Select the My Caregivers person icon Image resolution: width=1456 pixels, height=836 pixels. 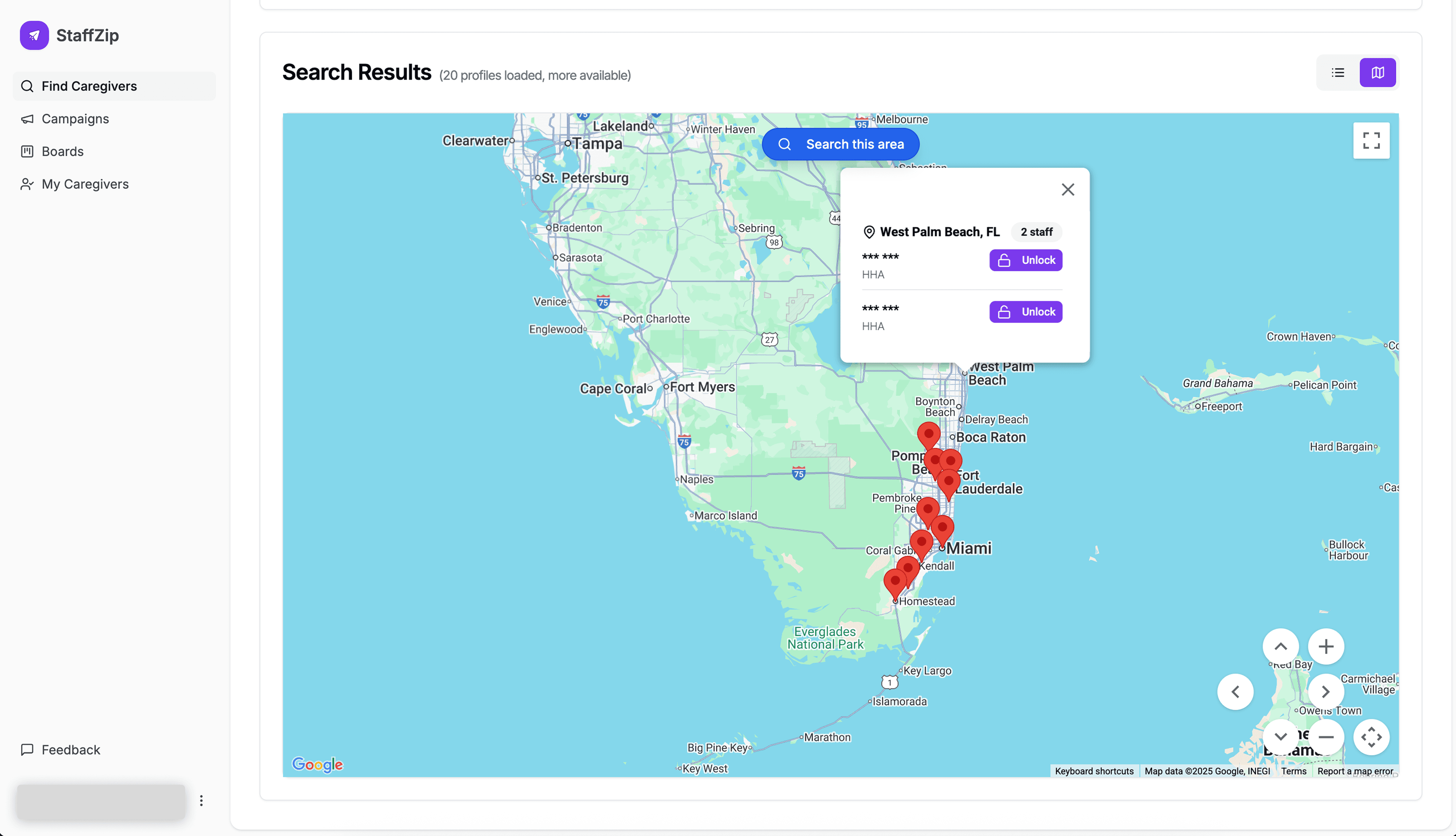click(27, 184)
